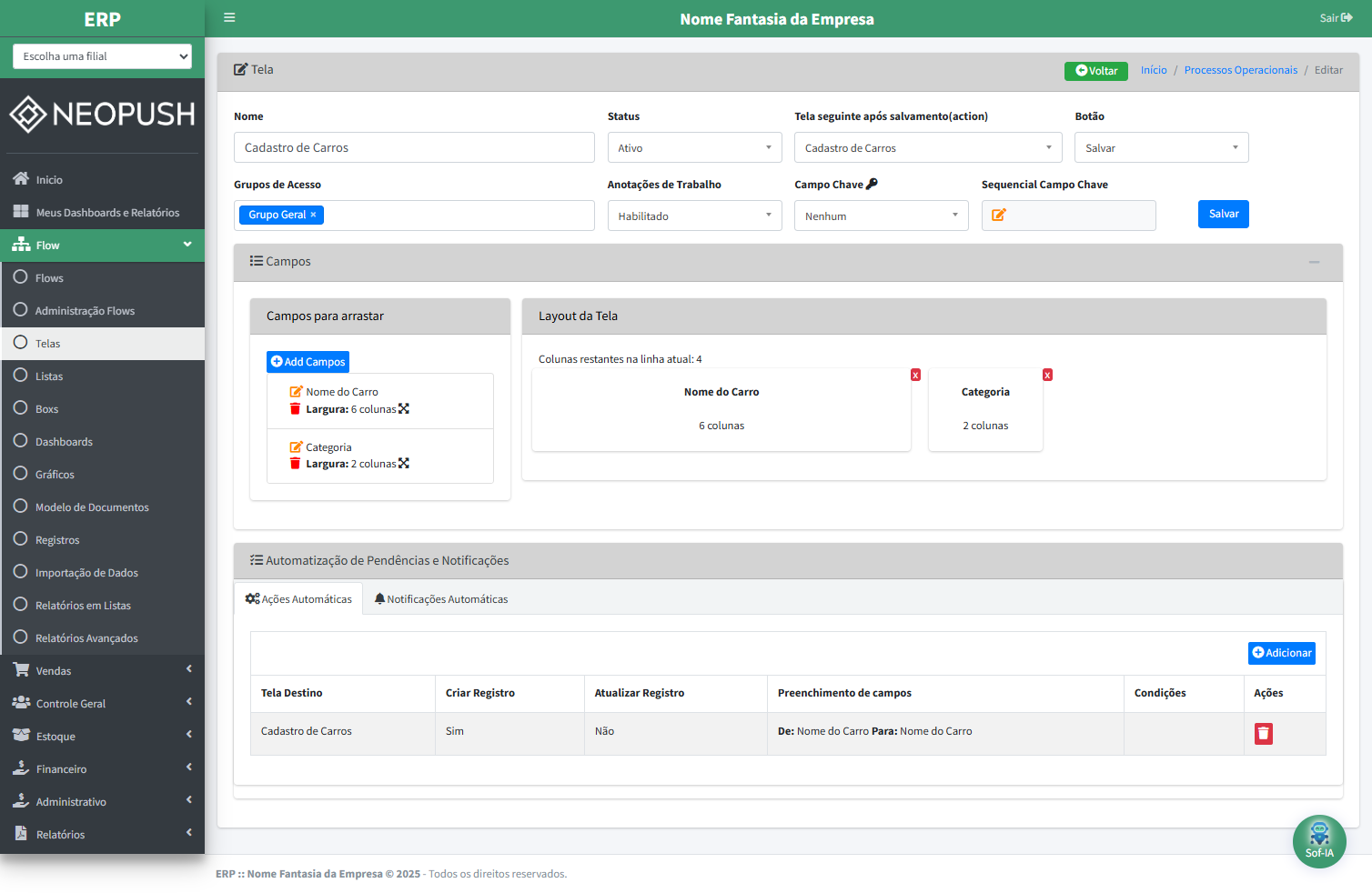Click the Add Campos button
The height and width of the screenshot is (893, 1372).
pos(308,362)
